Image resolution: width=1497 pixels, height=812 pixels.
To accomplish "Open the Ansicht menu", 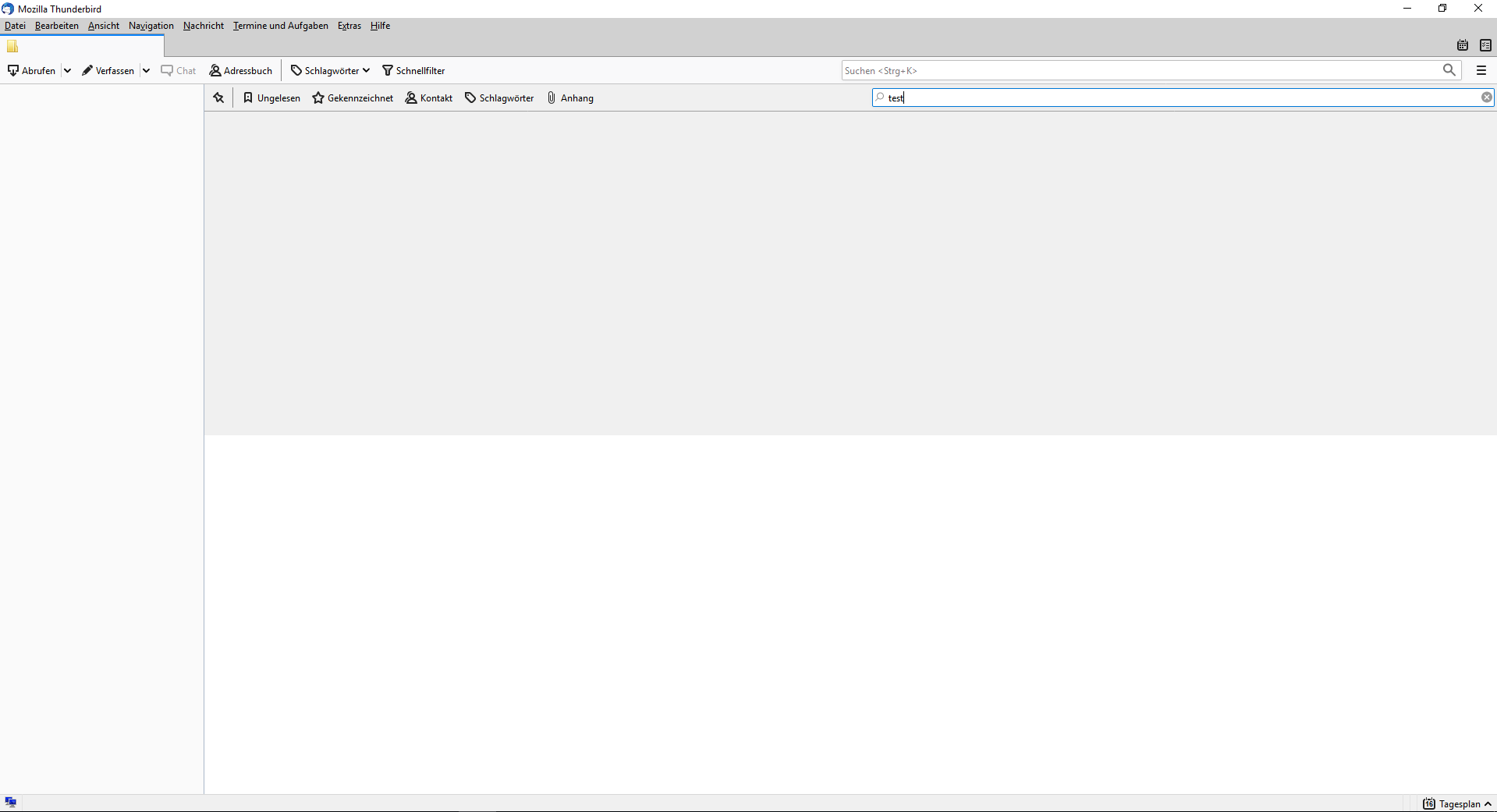I will 104,26.
